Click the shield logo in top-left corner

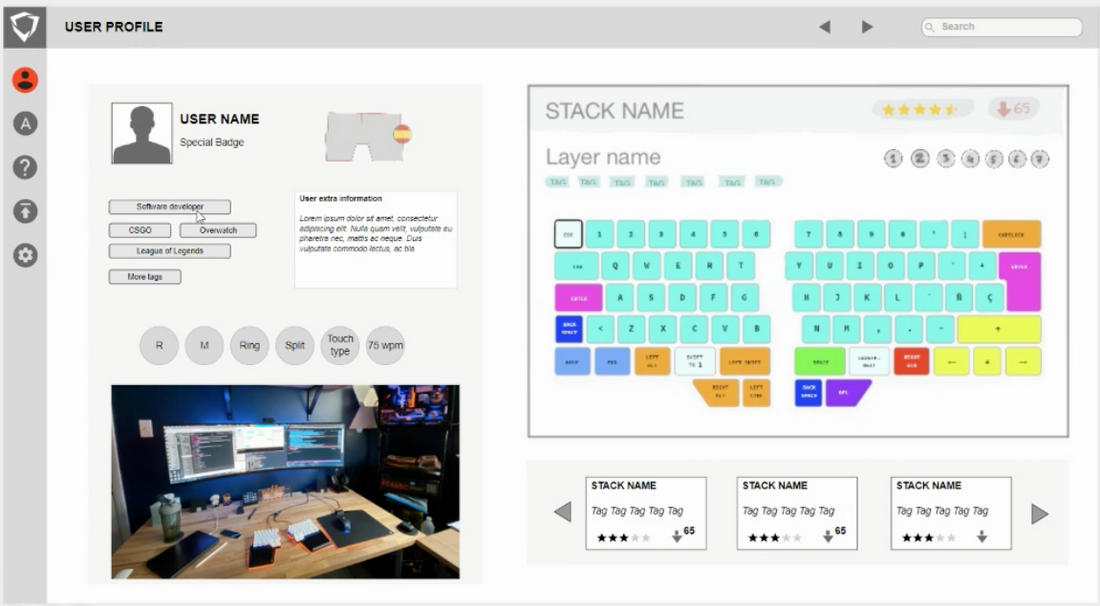pyautogui.click(x=24, y=27)
